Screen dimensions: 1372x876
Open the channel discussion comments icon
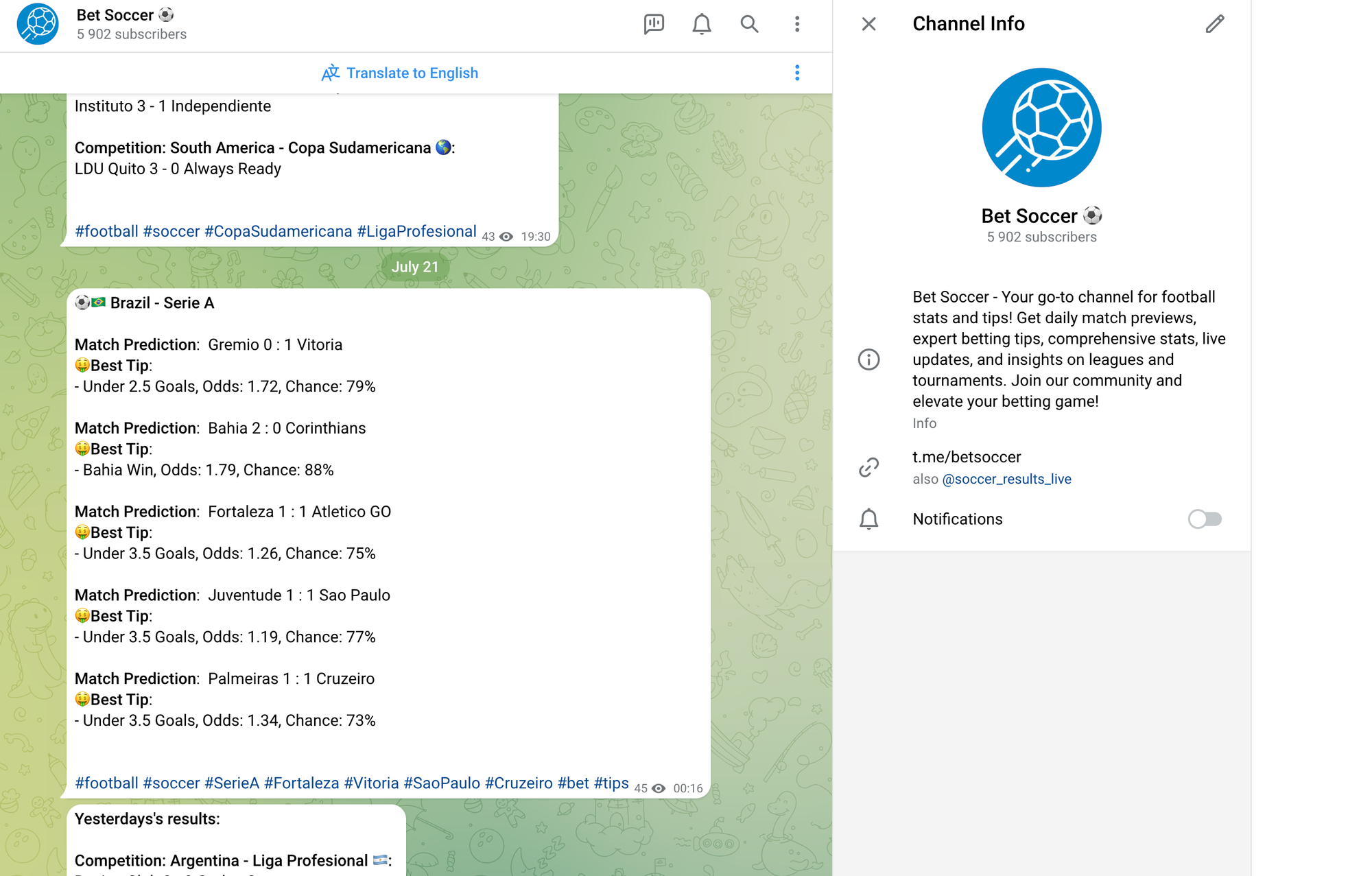click(x=654, y=24)
